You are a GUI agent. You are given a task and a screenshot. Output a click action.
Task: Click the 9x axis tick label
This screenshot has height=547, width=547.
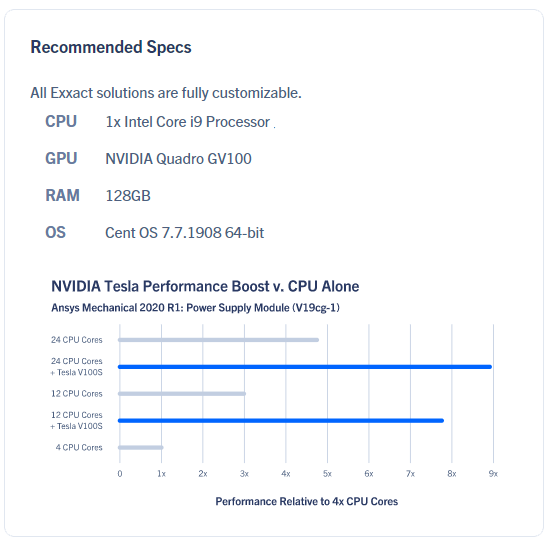pyautogui.click(x=493, y=473)
